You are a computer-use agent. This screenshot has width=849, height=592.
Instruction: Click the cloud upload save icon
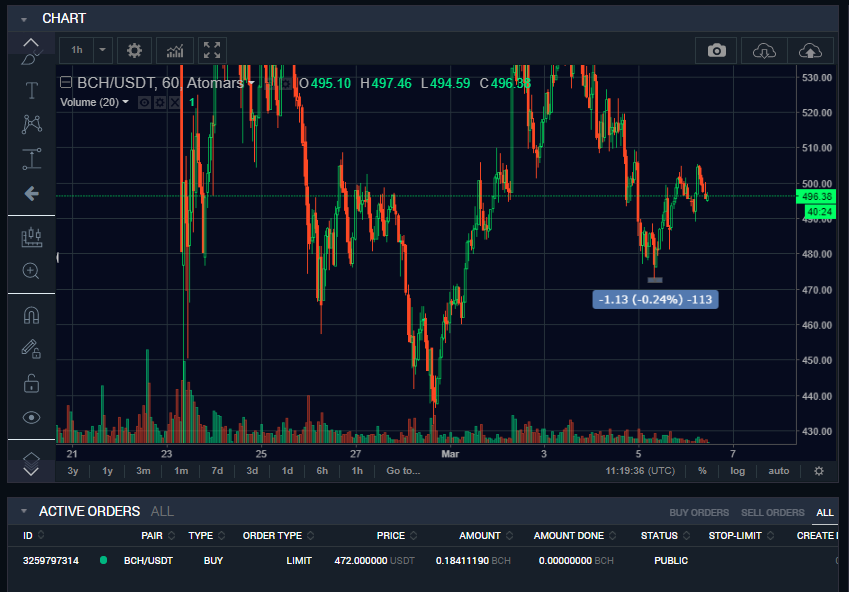[810, 51]
